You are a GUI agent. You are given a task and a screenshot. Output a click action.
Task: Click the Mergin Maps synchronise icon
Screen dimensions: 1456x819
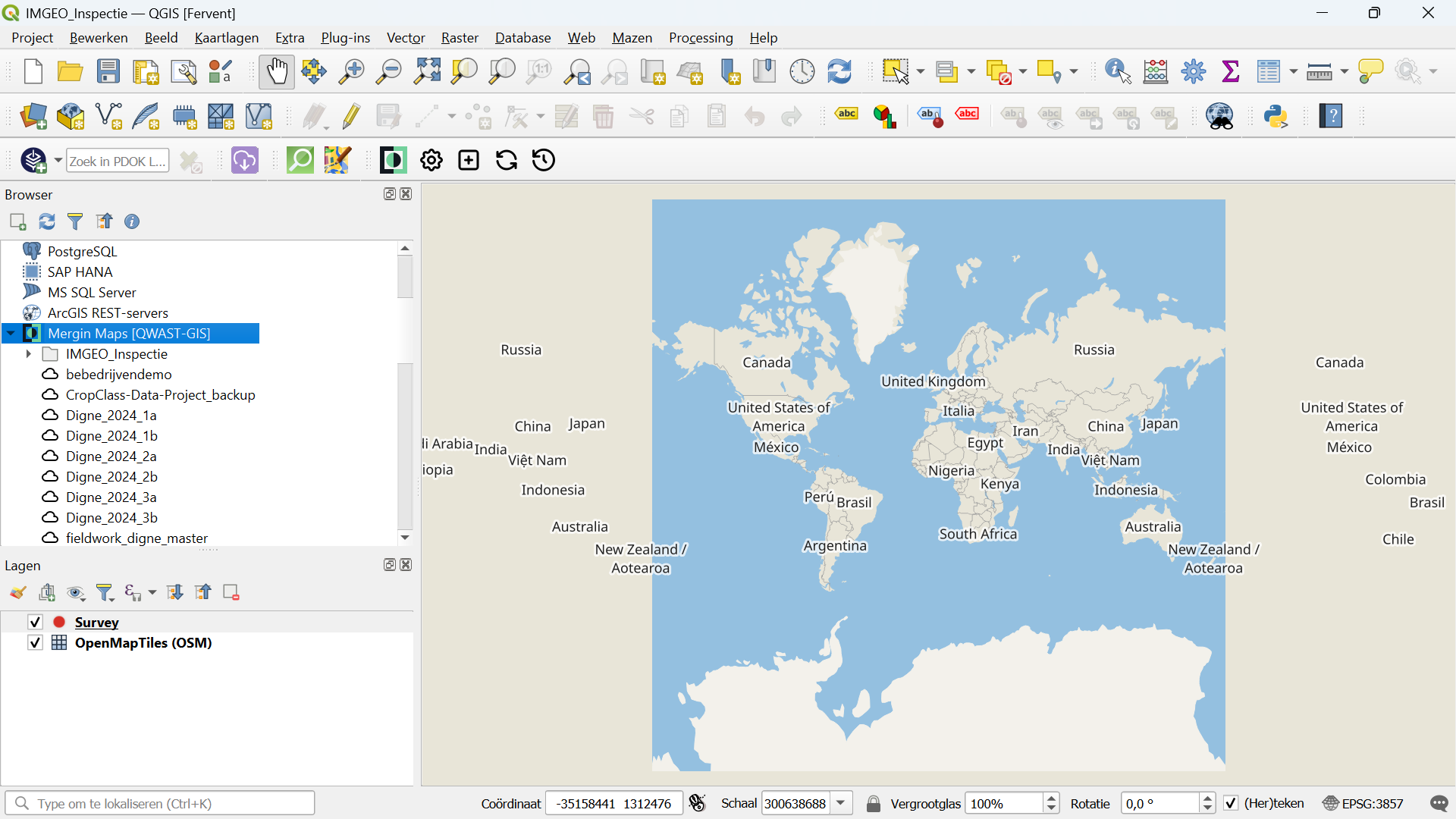(x=506, y=161)
